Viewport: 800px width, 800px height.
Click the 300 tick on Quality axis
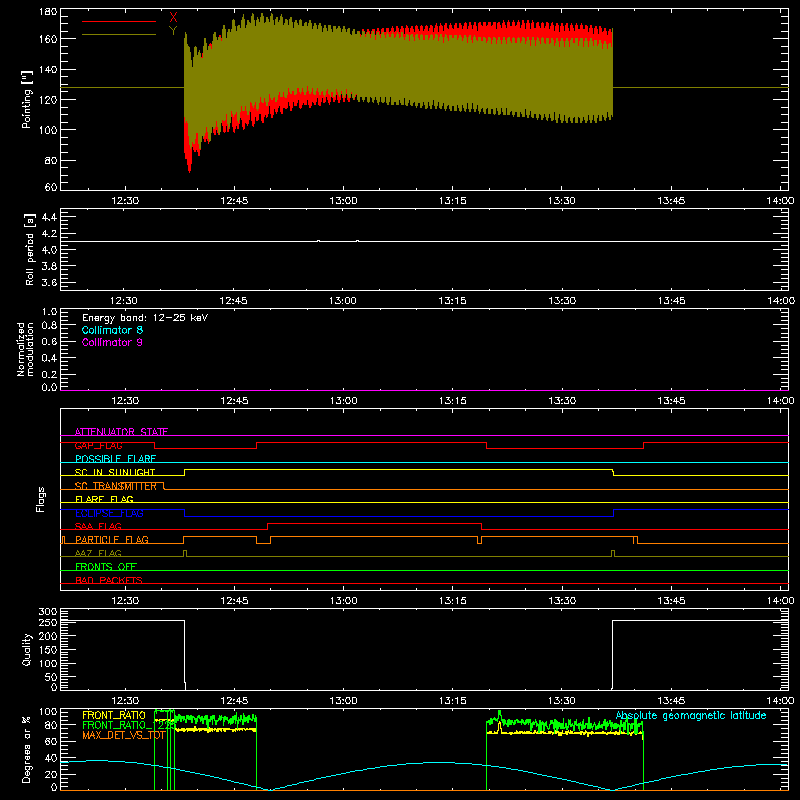click(48, 612)
